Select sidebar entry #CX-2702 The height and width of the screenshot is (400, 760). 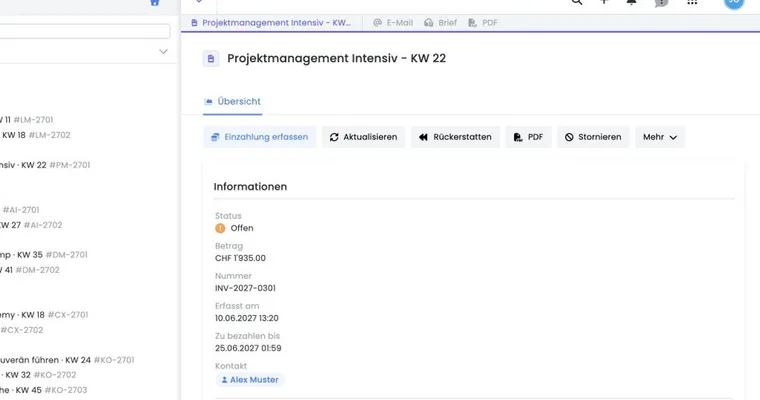pos(22,330)
